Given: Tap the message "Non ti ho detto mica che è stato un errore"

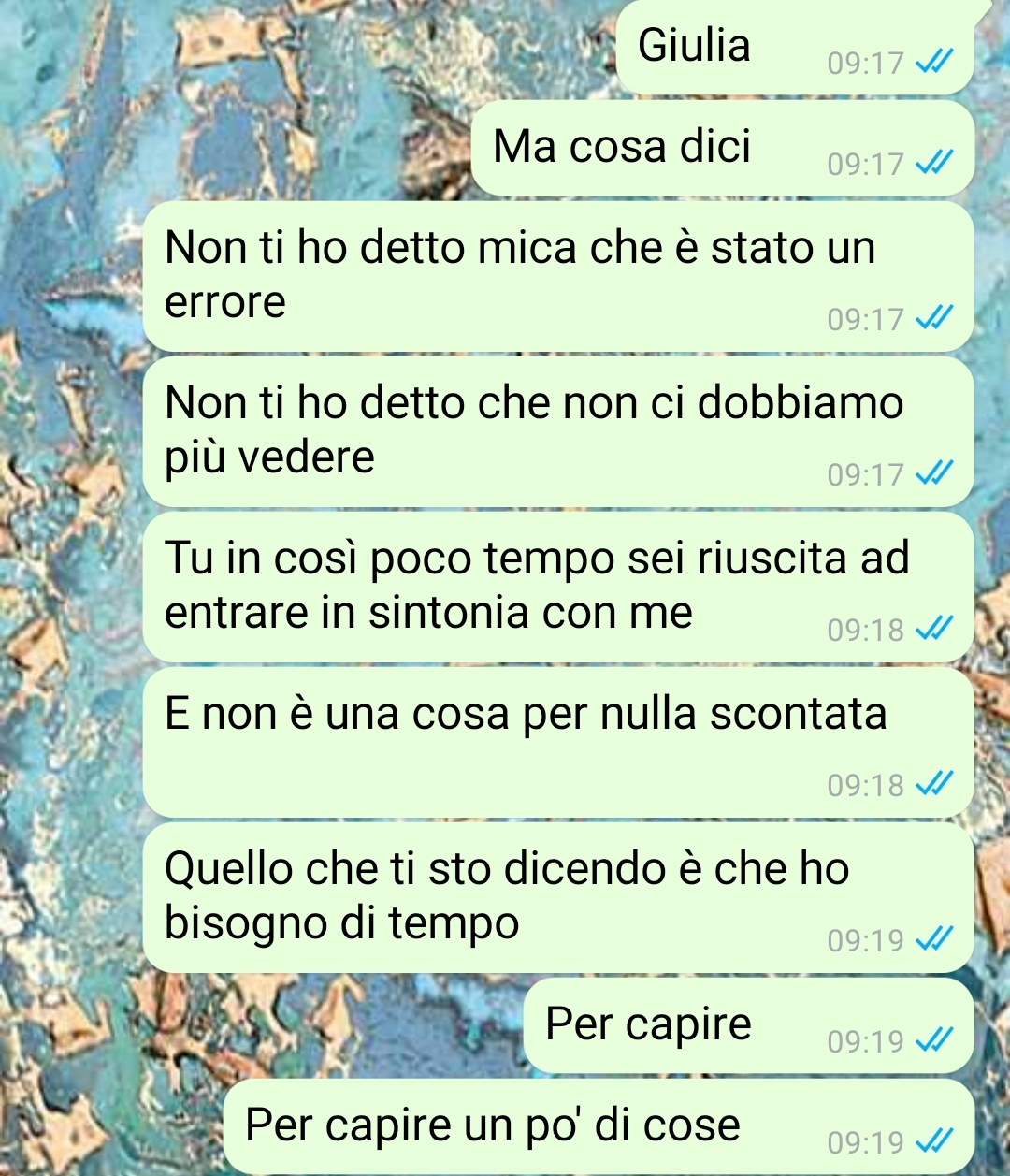Looking at the screenshot, I should (558, 276).
